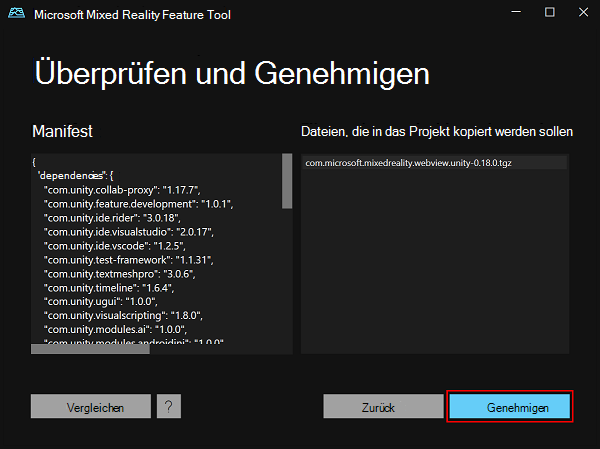Click the "com.unity.test-framework" line
The width and height of the screenshot is (600, 449).
pyautogui.click(x=129, y=260)
